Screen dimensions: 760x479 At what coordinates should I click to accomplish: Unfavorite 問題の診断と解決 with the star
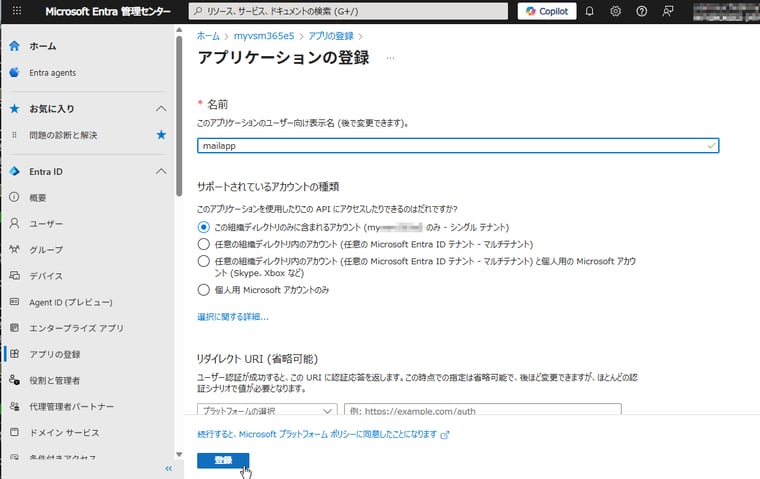point(161,135)
